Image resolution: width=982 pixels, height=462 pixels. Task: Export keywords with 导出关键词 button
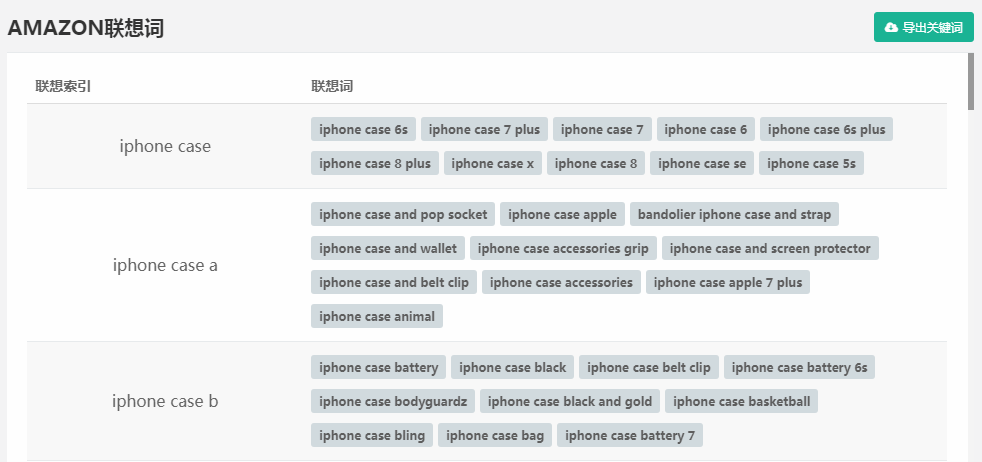[x=924, y=28]
